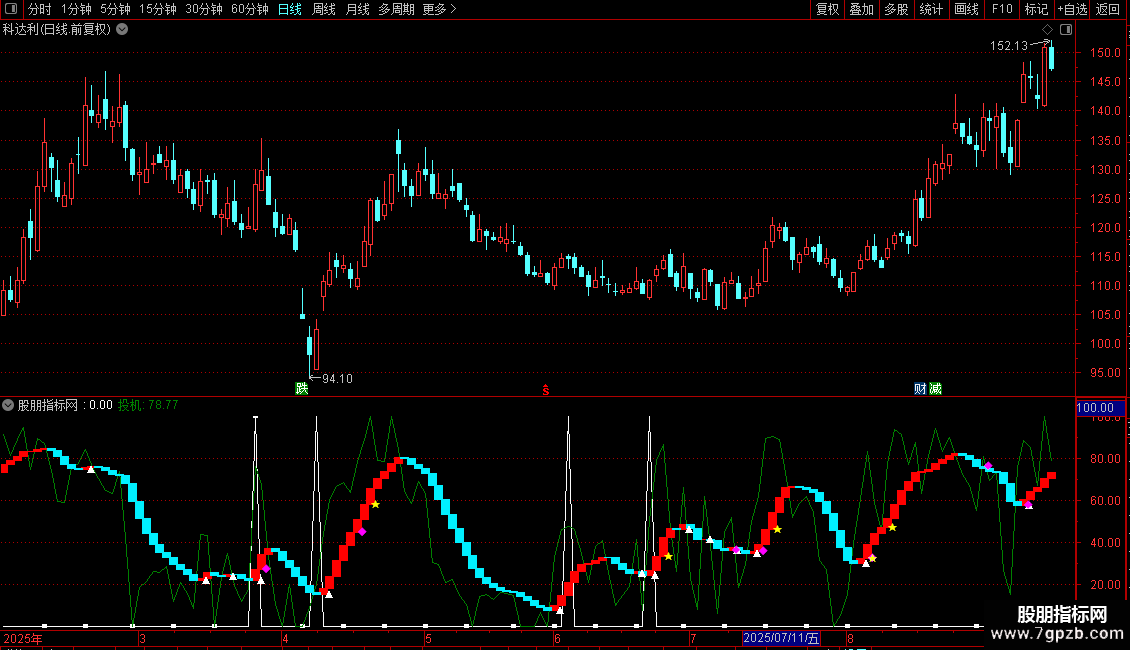The height and width of the screenshot is (650, 1130).
Task: Open dropdown beside 科达利 chart title
Action: click(x=123, y=29)
